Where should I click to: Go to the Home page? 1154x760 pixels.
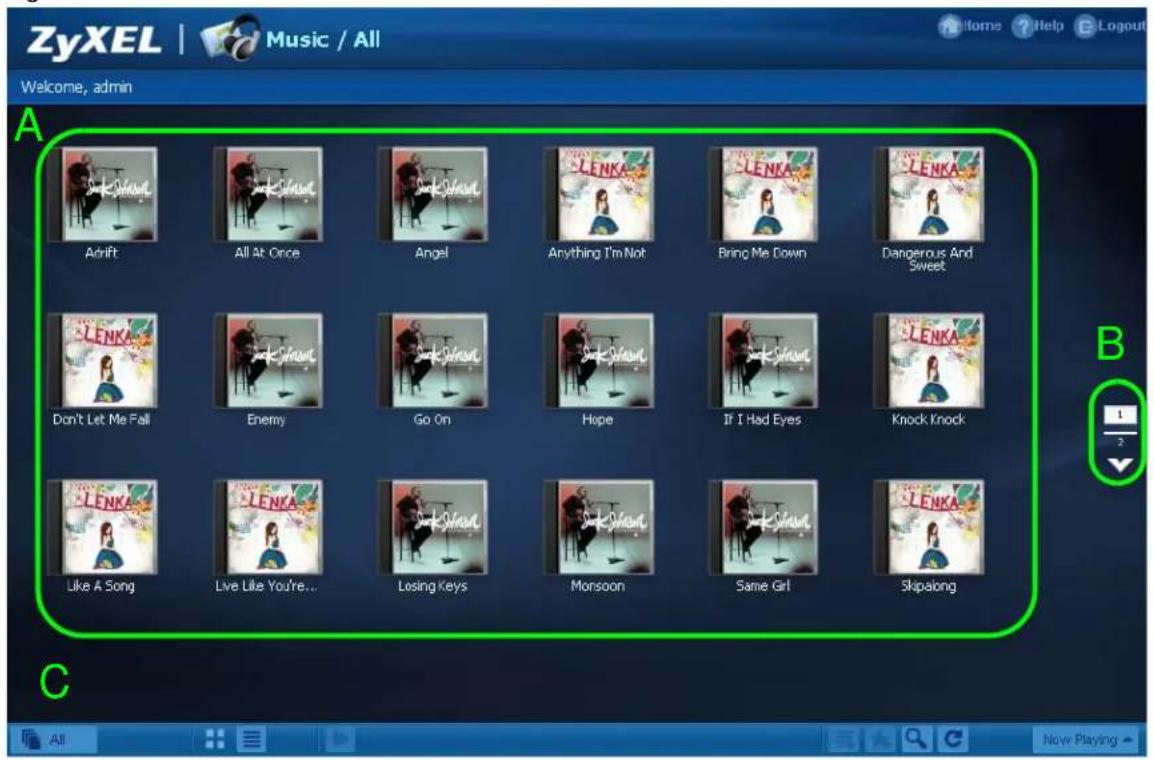point(970,26)
